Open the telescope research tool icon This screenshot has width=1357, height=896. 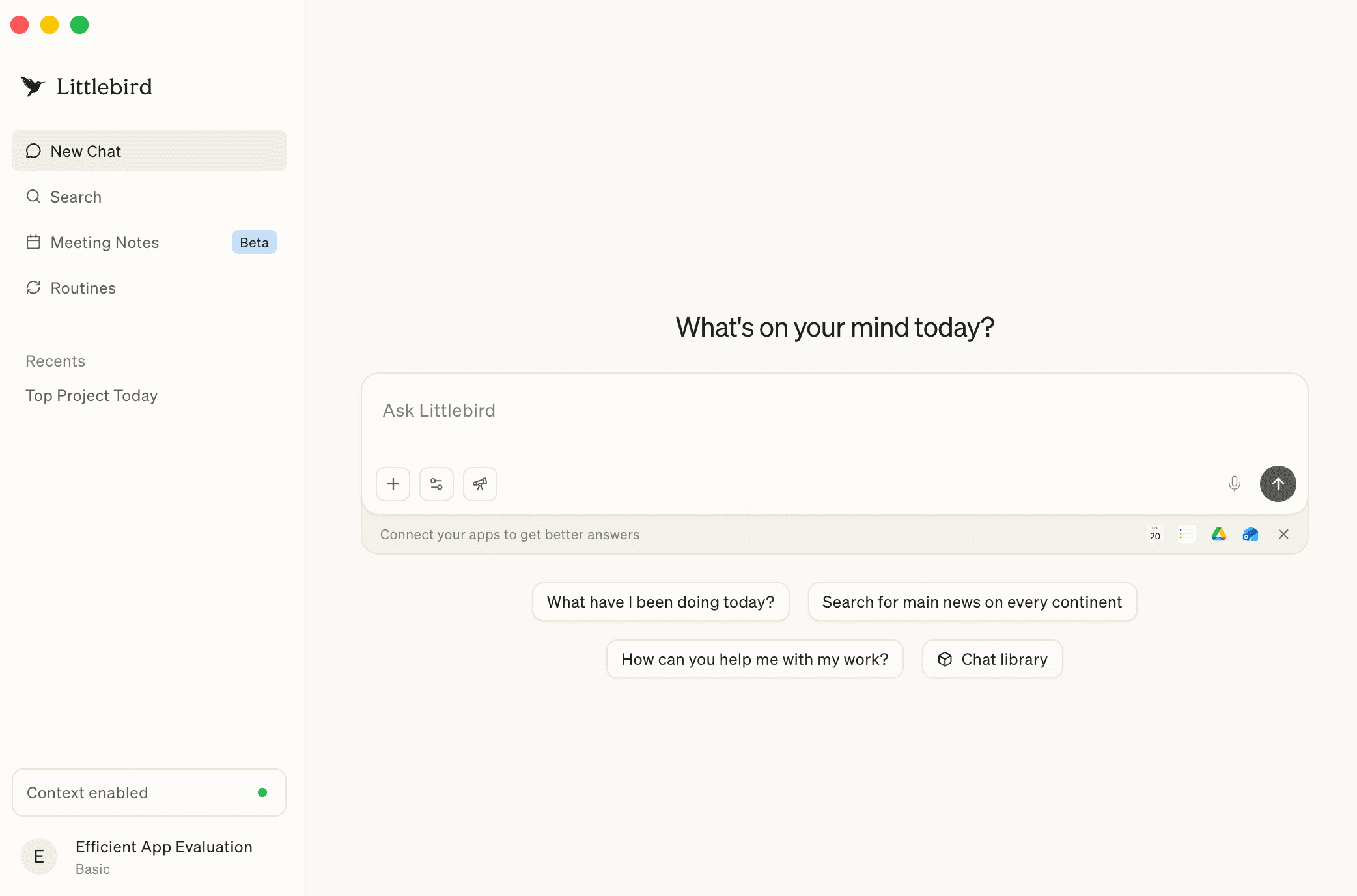tap(480, 484)
